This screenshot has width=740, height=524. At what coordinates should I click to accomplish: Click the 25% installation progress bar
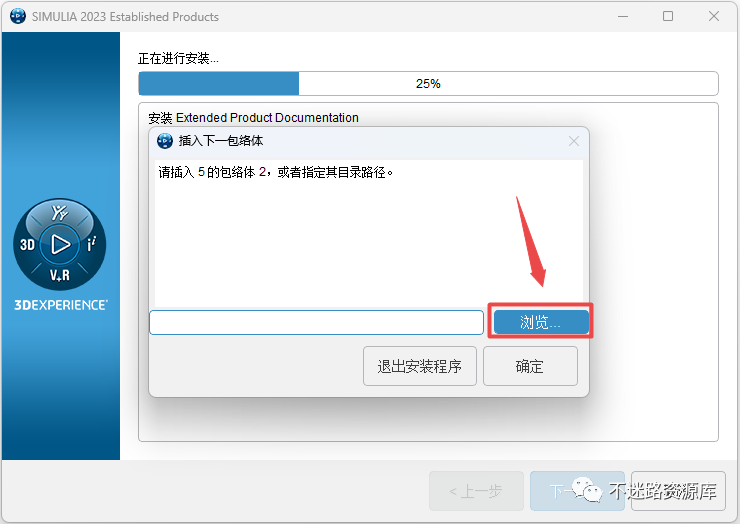[x=428, y=84]
